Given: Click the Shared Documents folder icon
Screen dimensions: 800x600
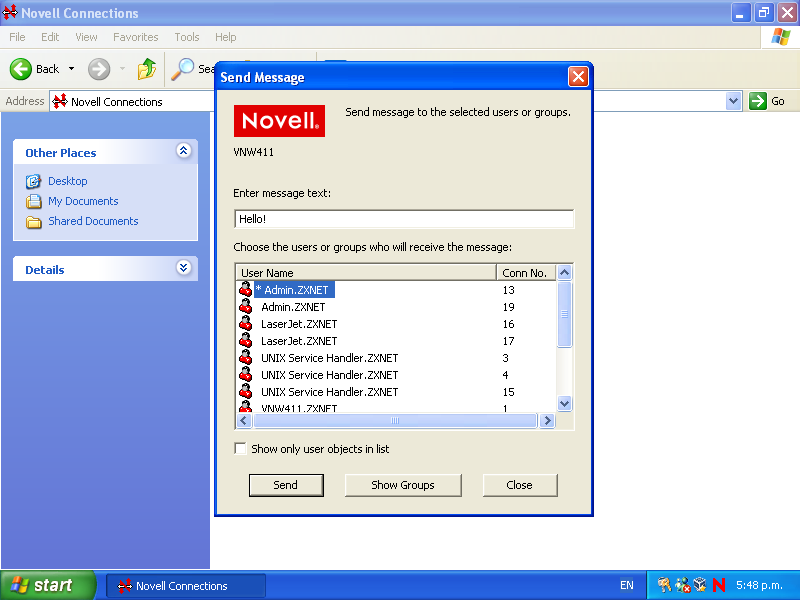Looking at the screenshot, I should pos(34,222).
